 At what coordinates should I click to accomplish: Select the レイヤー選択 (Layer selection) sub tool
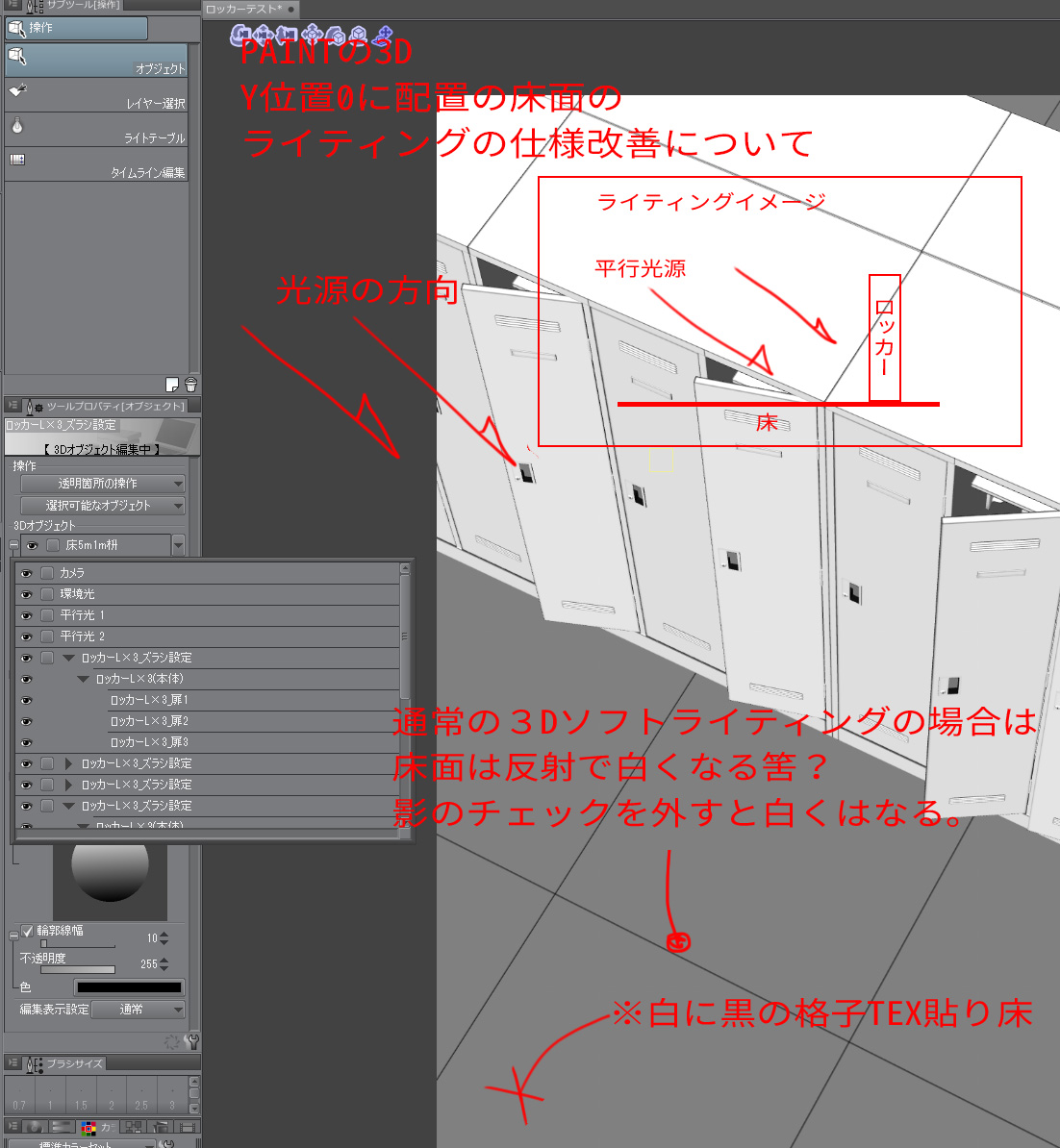(96, 95)
